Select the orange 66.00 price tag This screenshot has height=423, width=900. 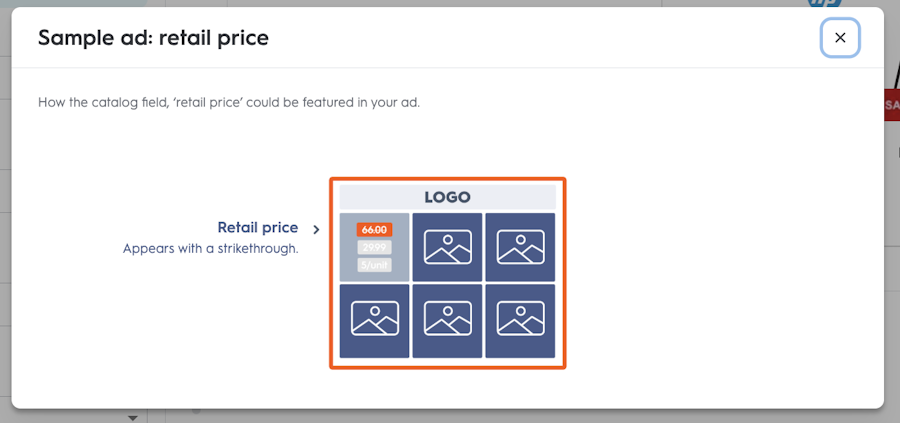click(x=374, y=230)
